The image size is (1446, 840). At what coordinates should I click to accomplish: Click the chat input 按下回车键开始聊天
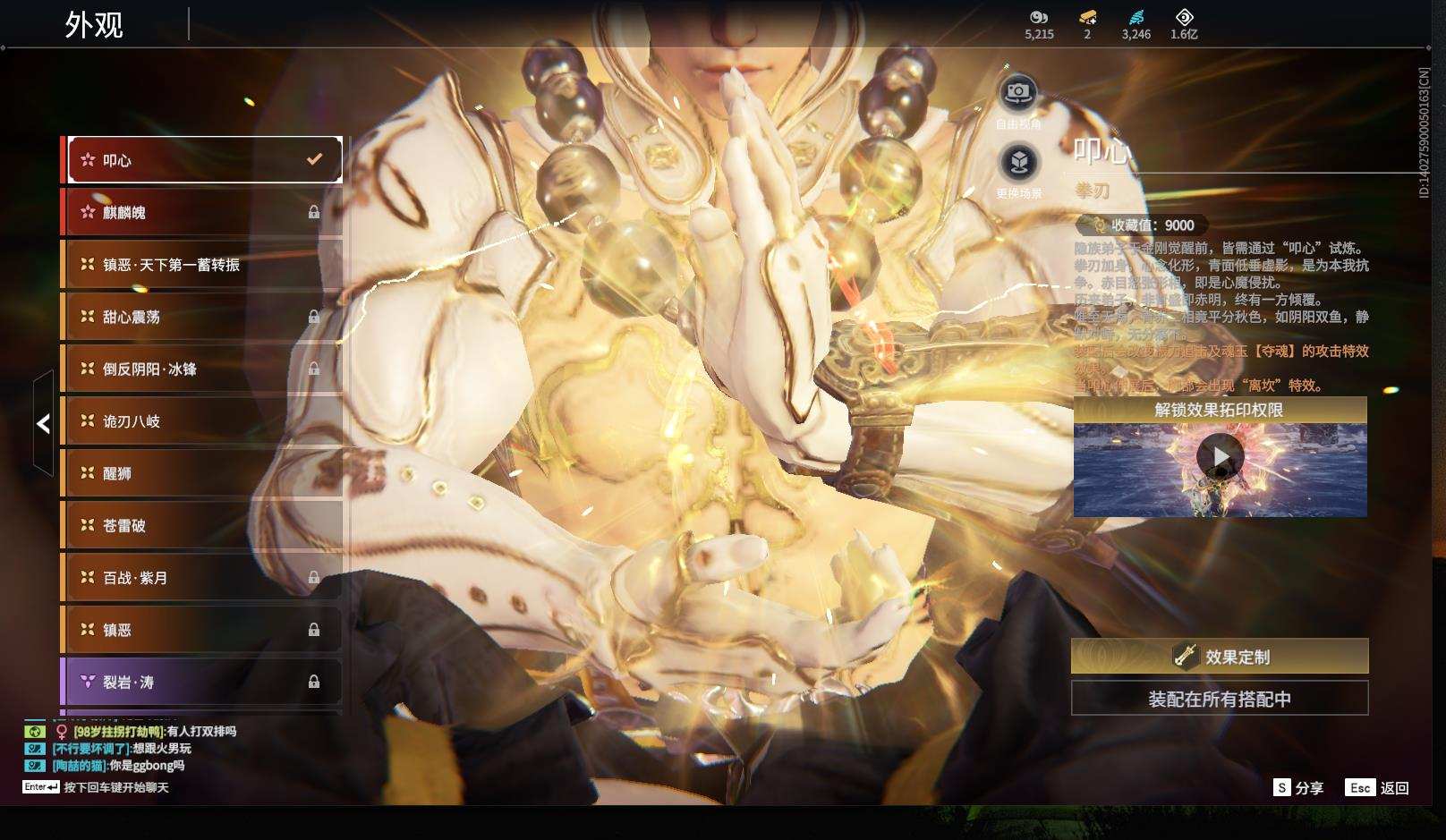tap(116, 787)
